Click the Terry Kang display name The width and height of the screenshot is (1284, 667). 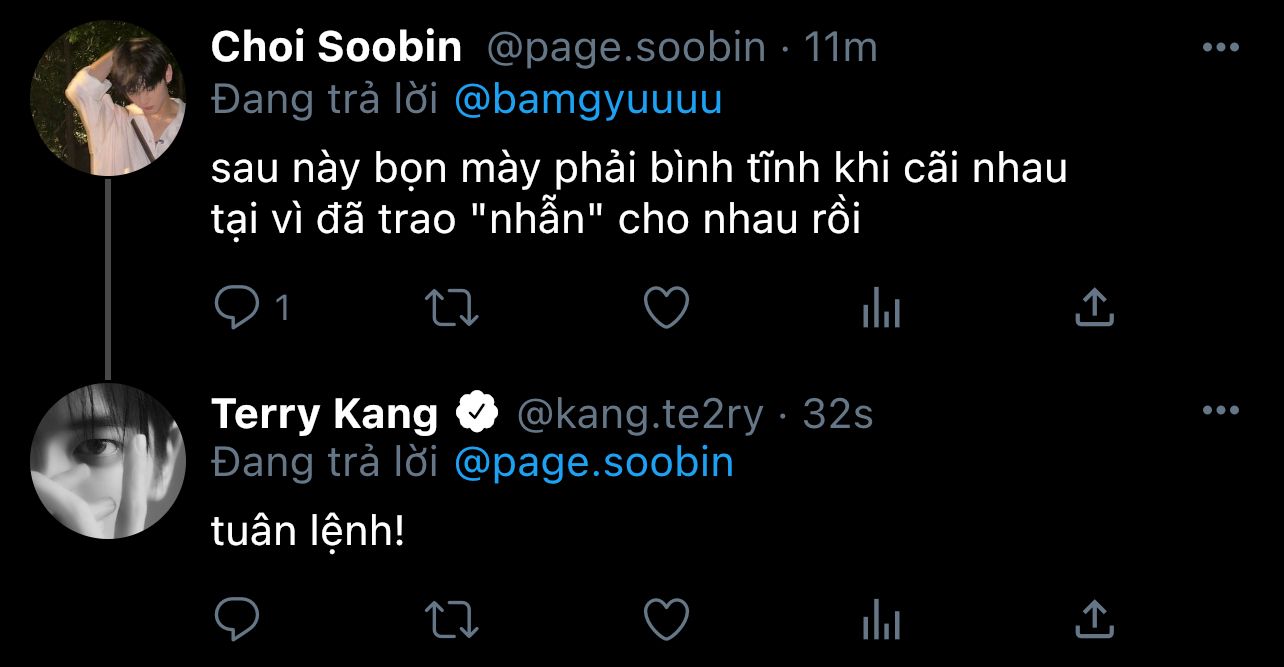coord(325,412)
